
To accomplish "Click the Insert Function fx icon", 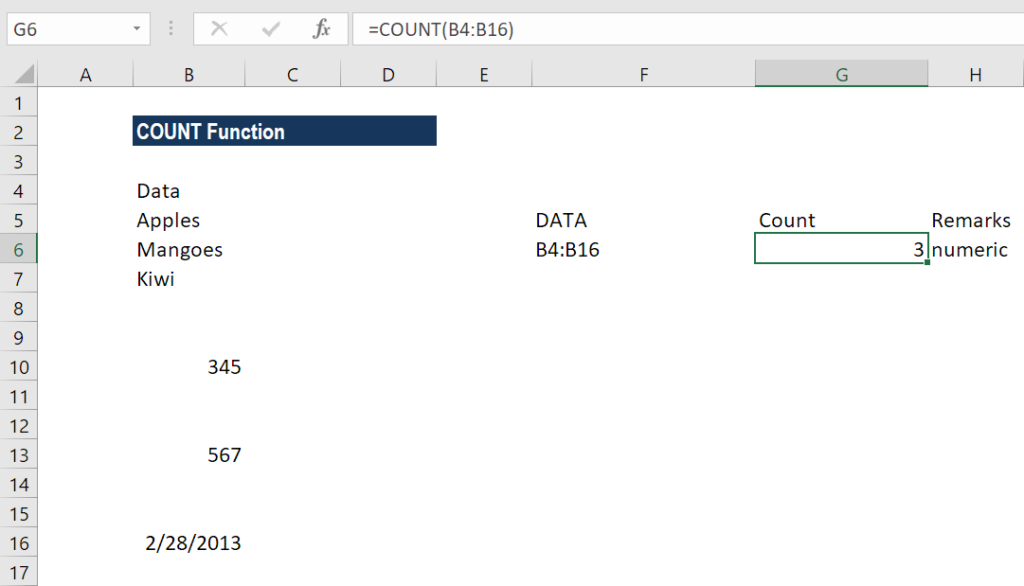I will coord(321,29).
